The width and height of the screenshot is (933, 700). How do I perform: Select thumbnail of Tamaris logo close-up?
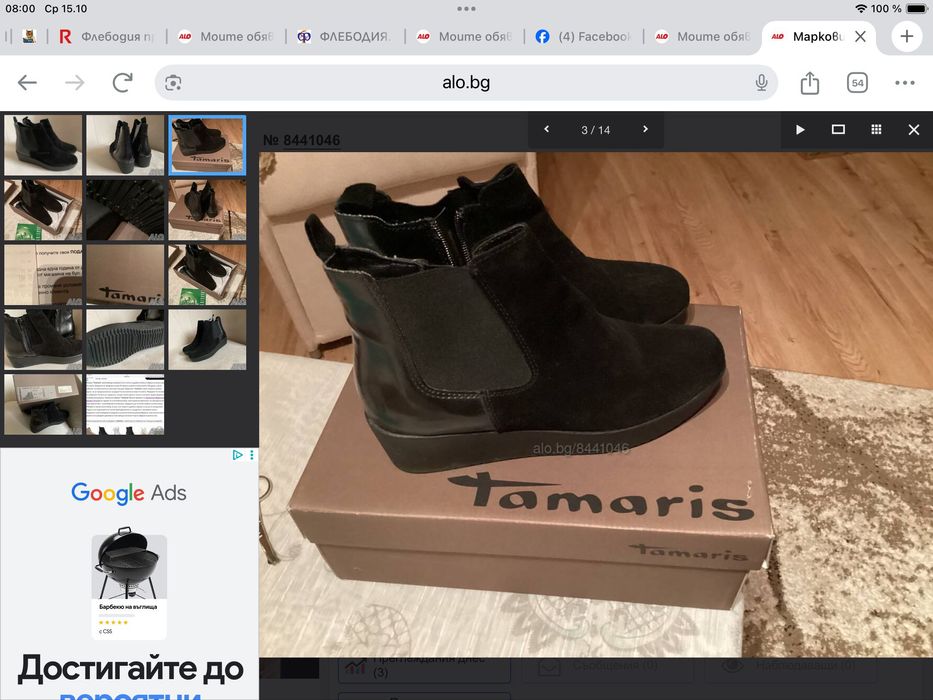(x=125, y=275)
